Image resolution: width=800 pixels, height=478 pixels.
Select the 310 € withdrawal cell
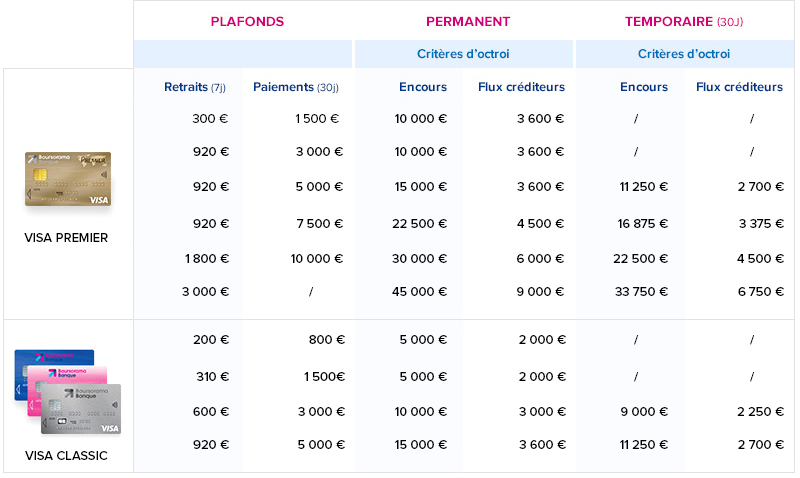pos(211,375)
